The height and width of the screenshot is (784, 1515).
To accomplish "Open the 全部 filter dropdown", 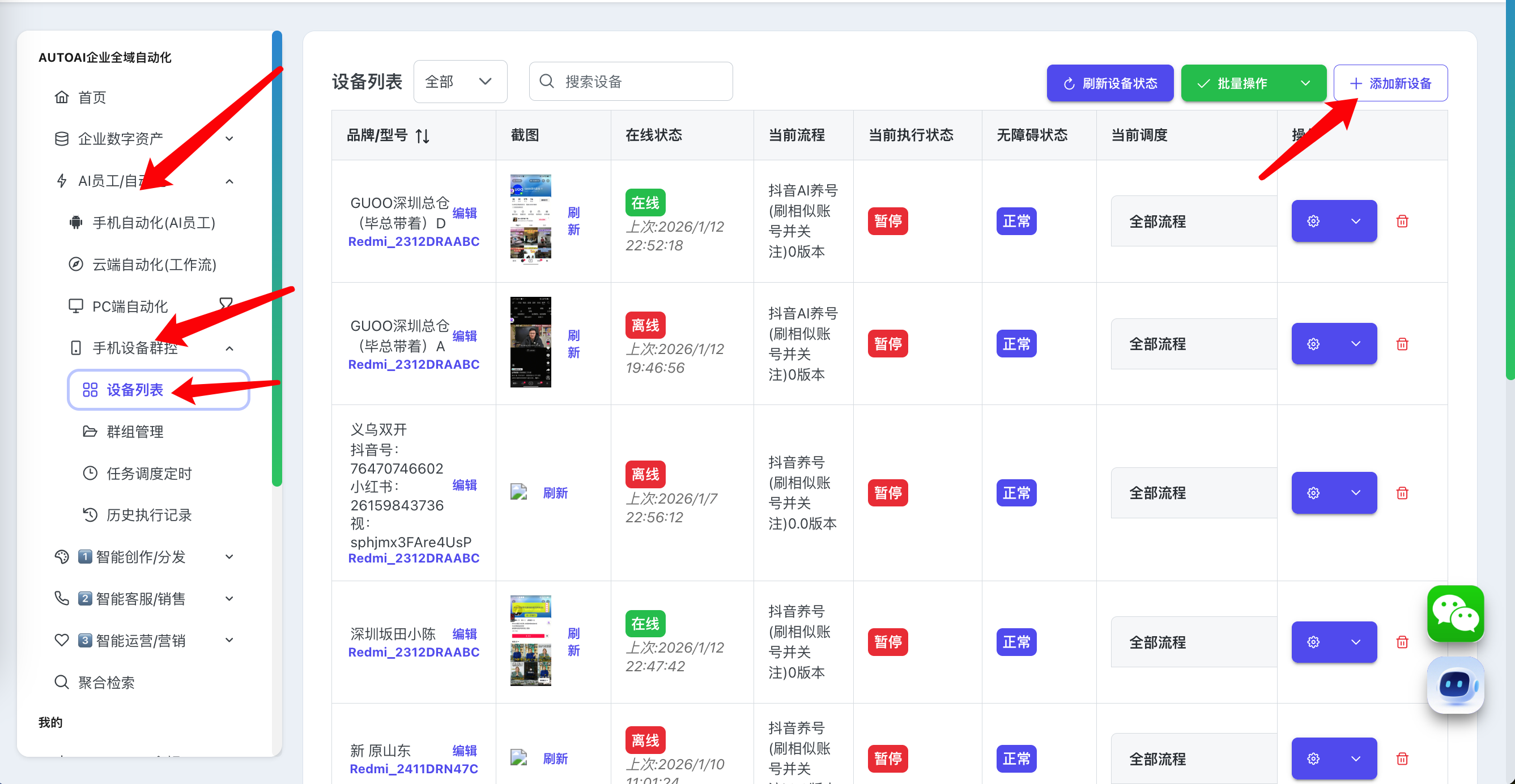I will [459, 81].
